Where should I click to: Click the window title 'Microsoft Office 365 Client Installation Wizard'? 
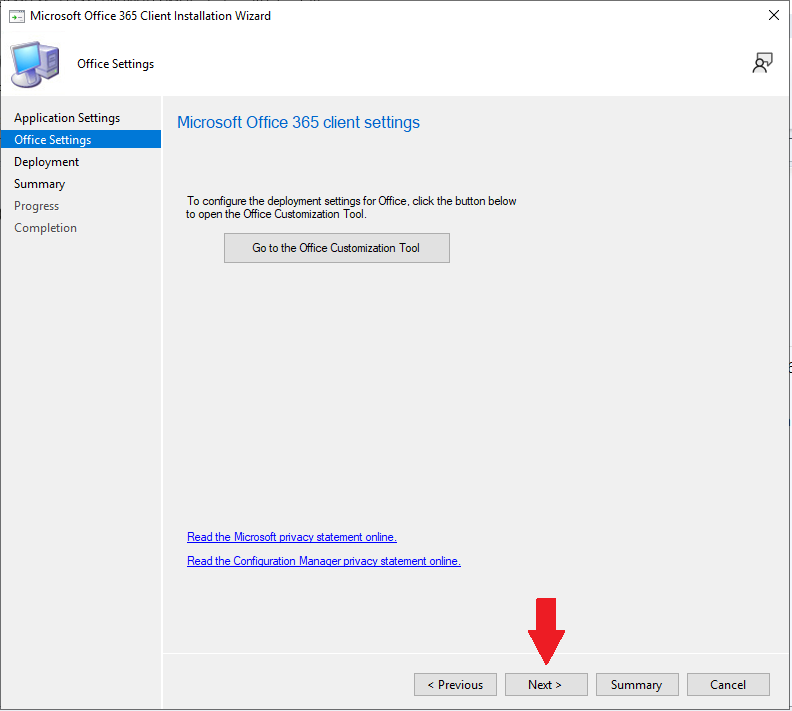click(151, 16)
